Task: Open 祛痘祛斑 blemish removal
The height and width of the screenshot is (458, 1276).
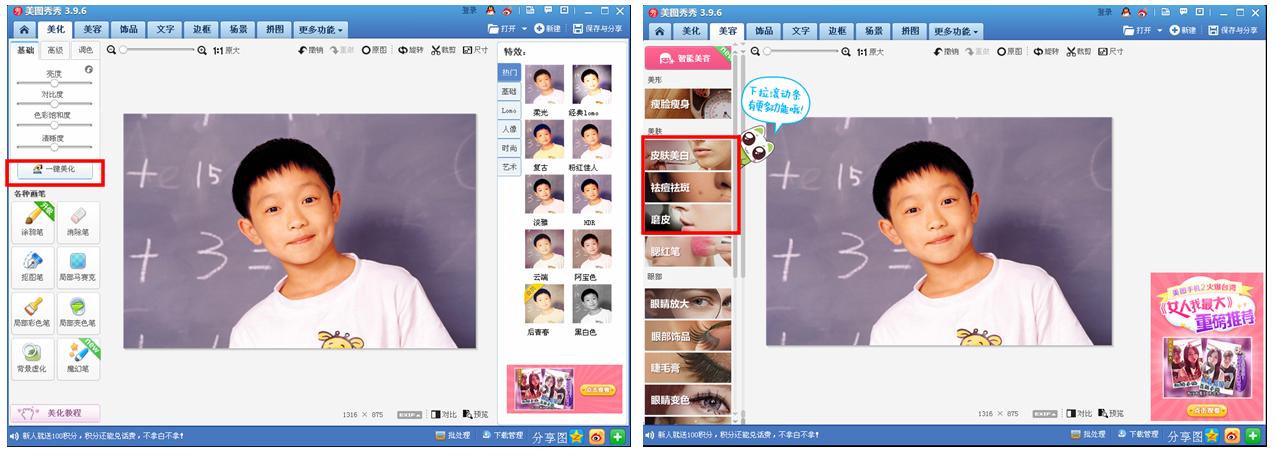Action: pos(689,187)
